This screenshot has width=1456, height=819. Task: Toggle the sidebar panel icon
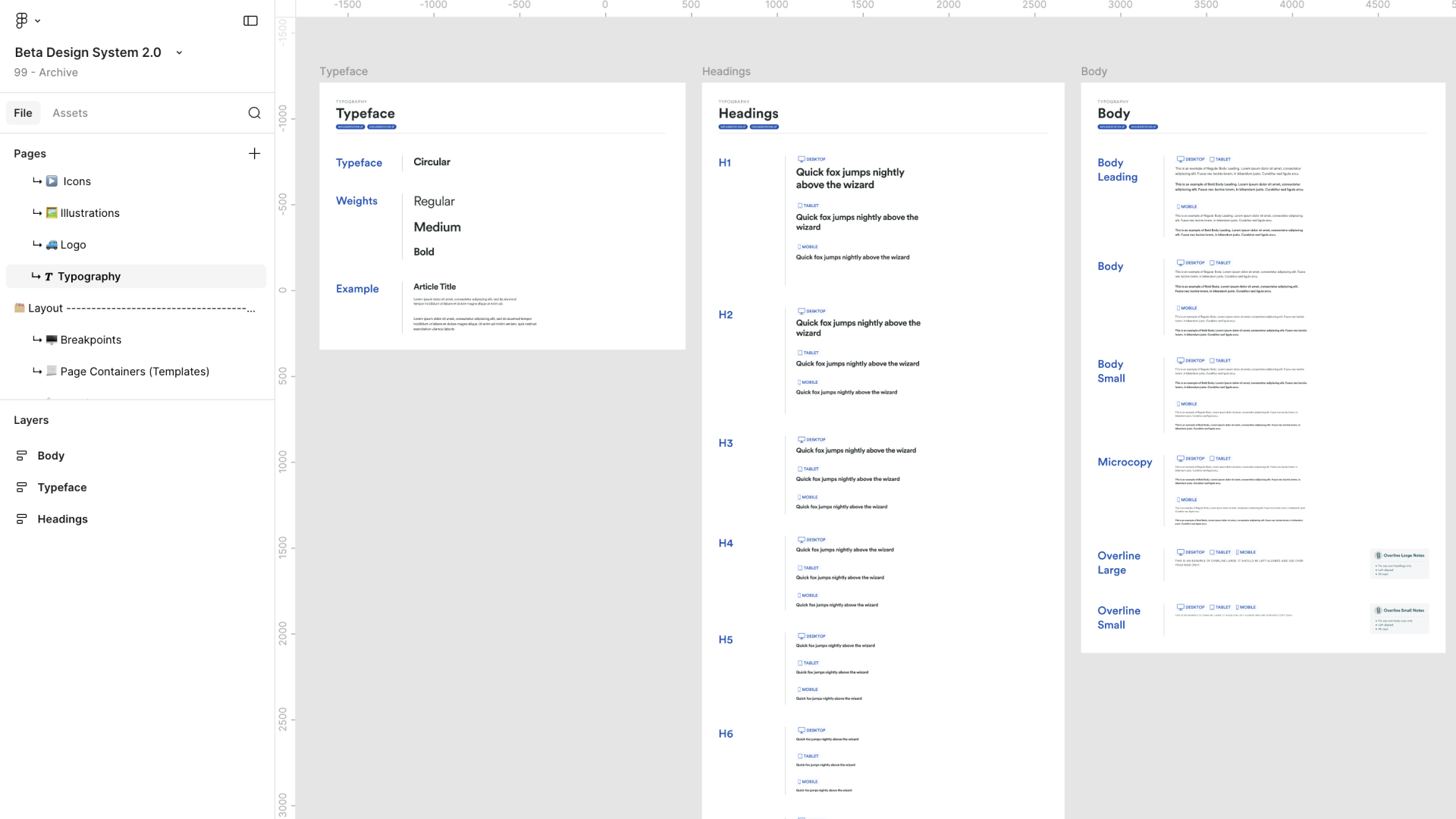pyautogui.click(x=250, y=20)
